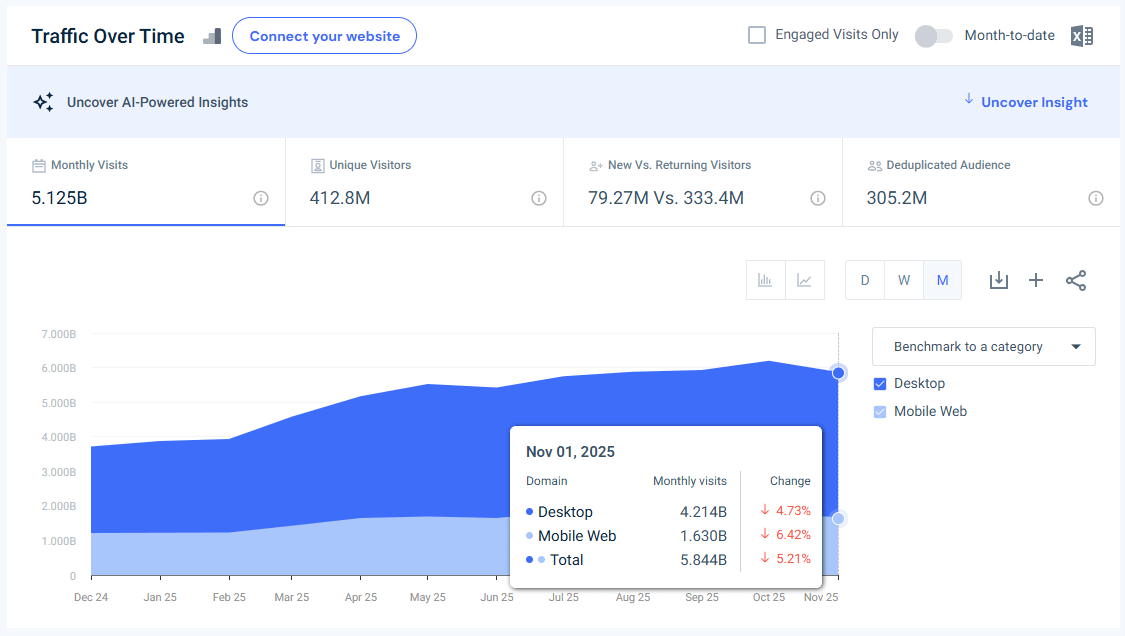Export data to Excel

click(x=1081, y=35)
